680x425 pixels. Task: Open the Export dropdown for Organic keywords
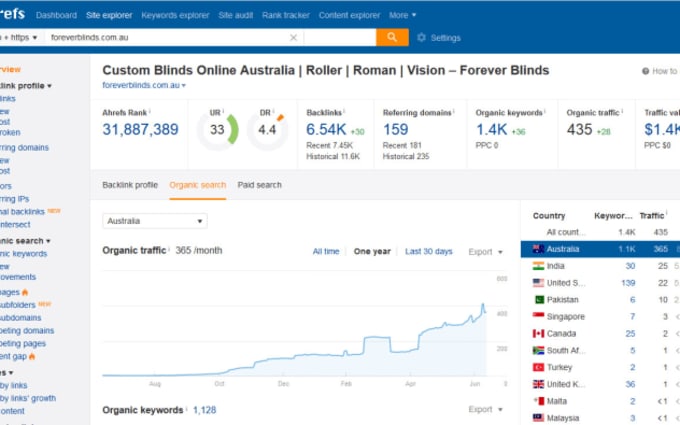485,410
